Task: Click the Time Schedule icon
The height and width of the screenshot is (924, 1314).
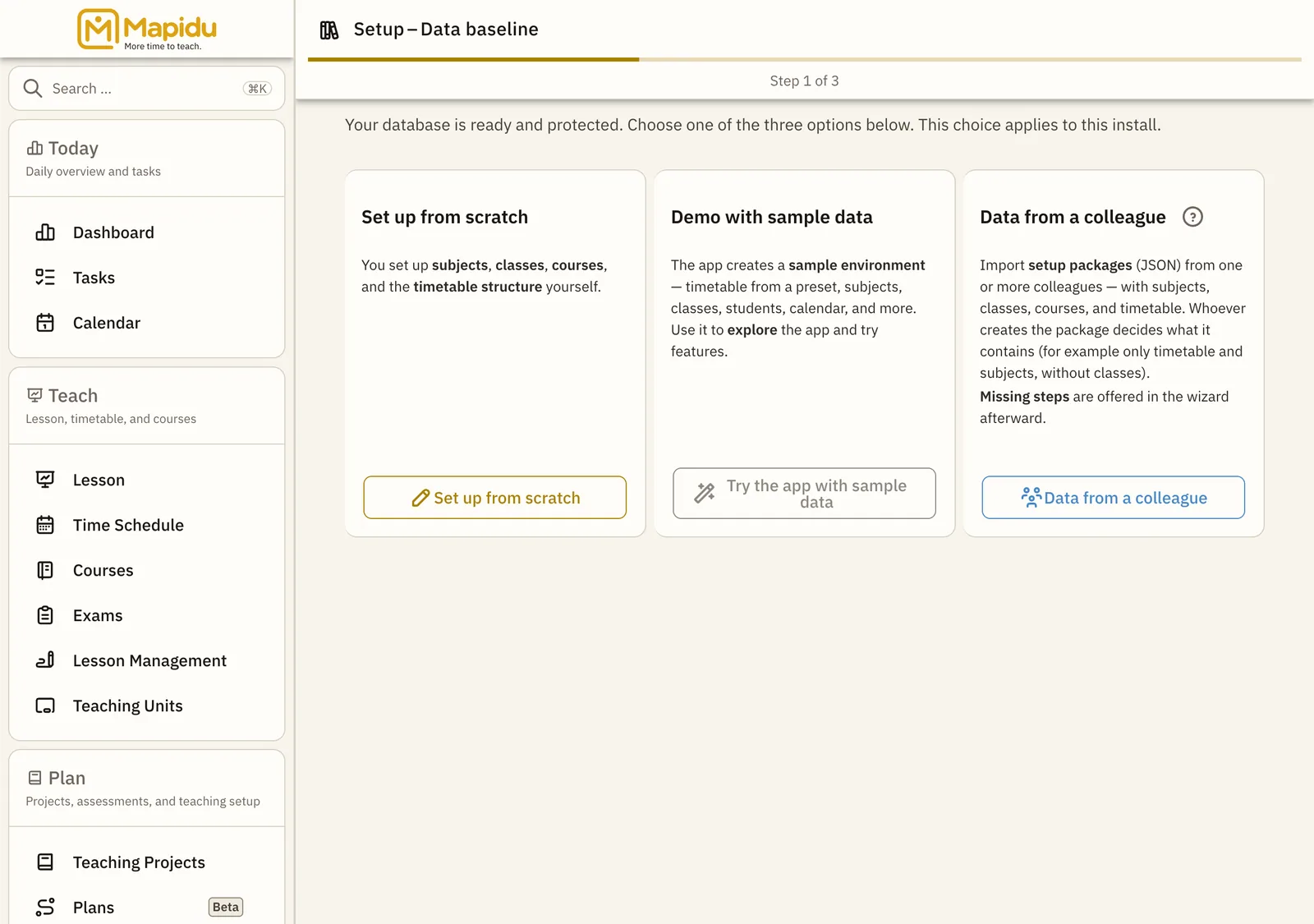Action: (x=45, y=525)
